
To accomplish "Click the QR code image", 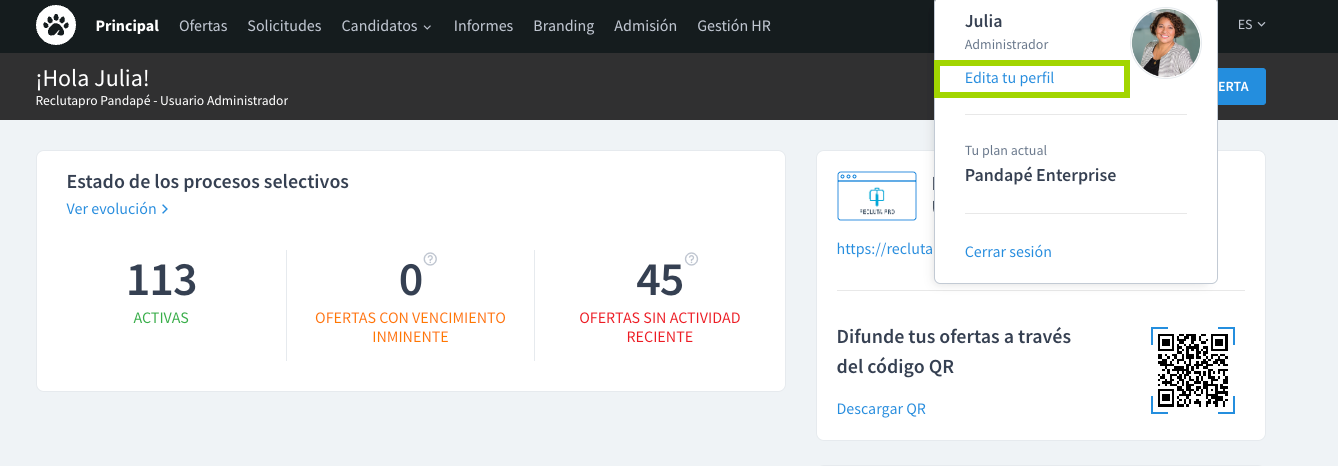I will 1192,370.
